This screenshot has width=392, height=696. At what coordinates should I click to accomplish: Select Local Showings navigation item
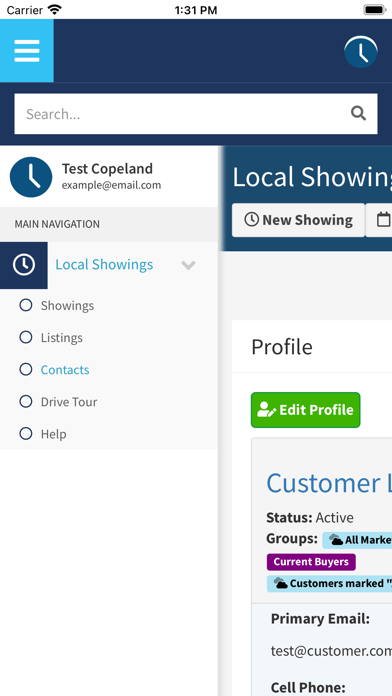tap(104, 265)
